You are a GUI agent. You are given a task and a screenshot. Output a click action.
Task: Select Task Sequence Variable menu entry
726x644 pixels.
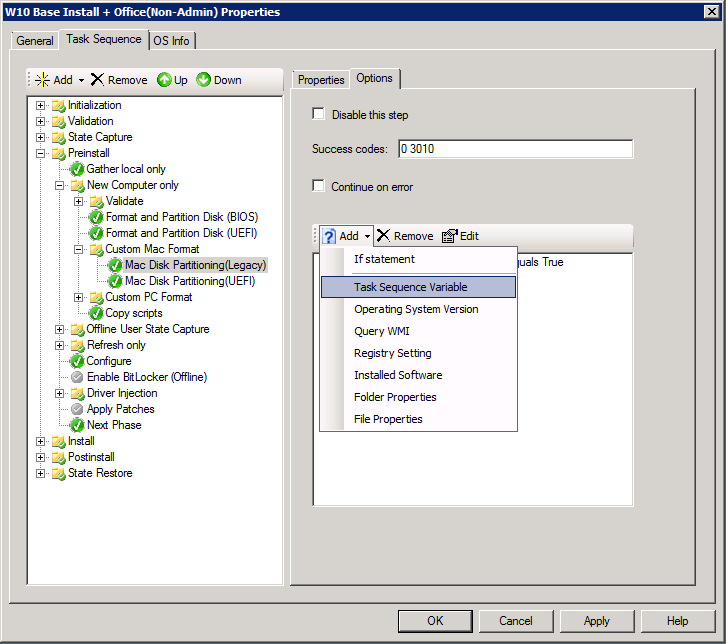coord(419,287)
